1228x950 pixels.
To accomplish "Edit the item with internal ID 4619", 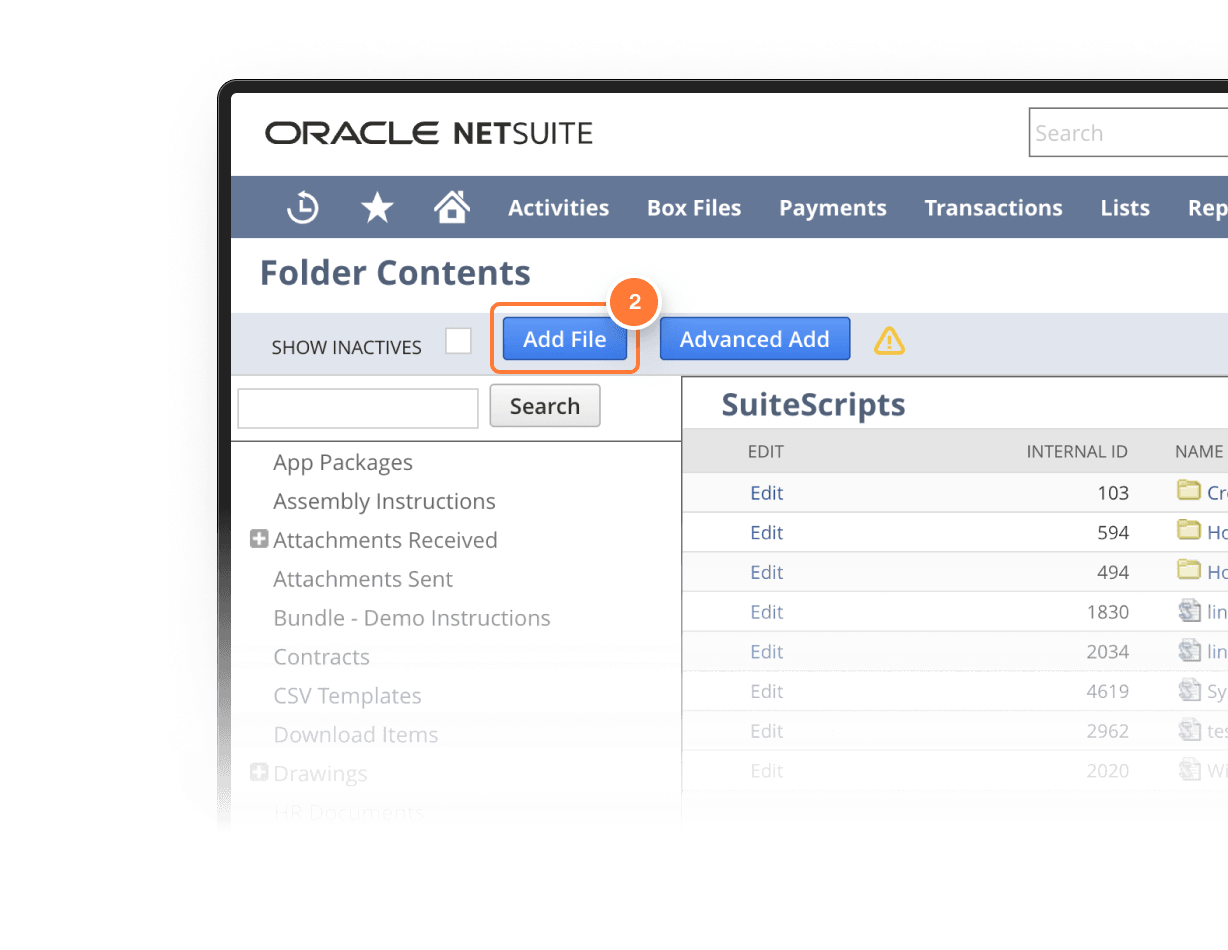I will [767, 692].
